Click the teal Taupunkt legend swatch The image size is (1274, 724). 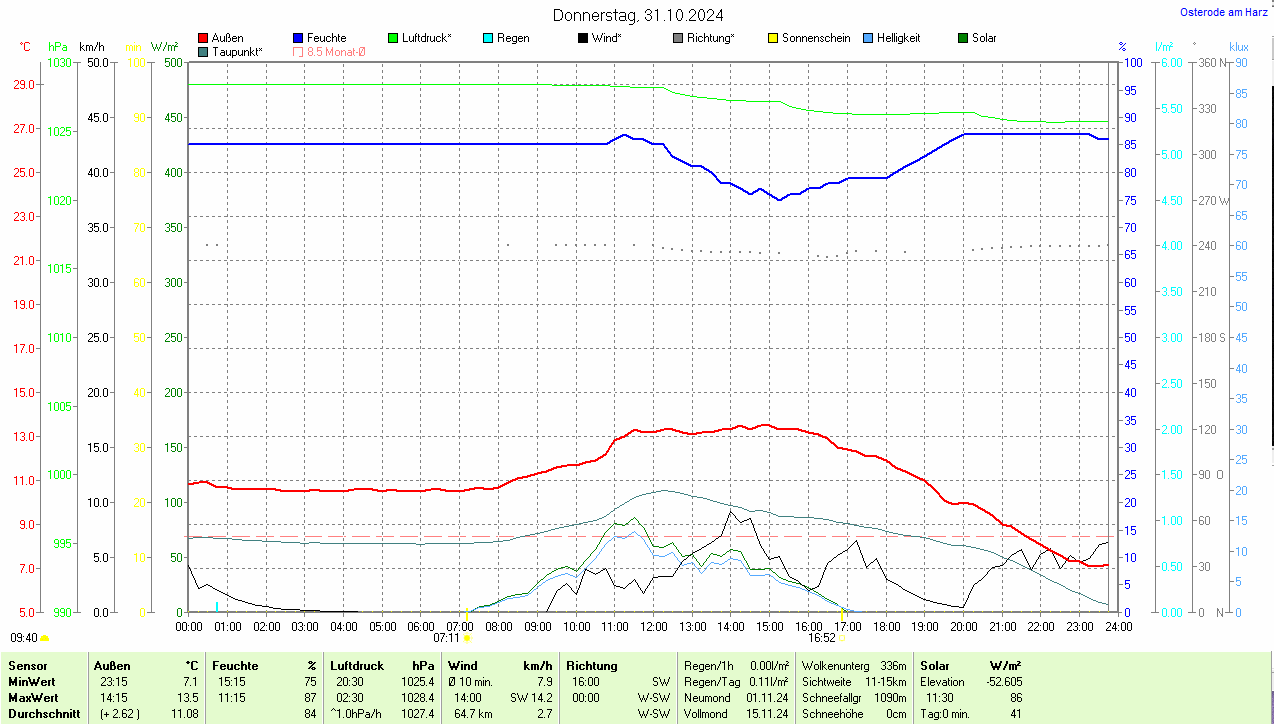[204, 51]
